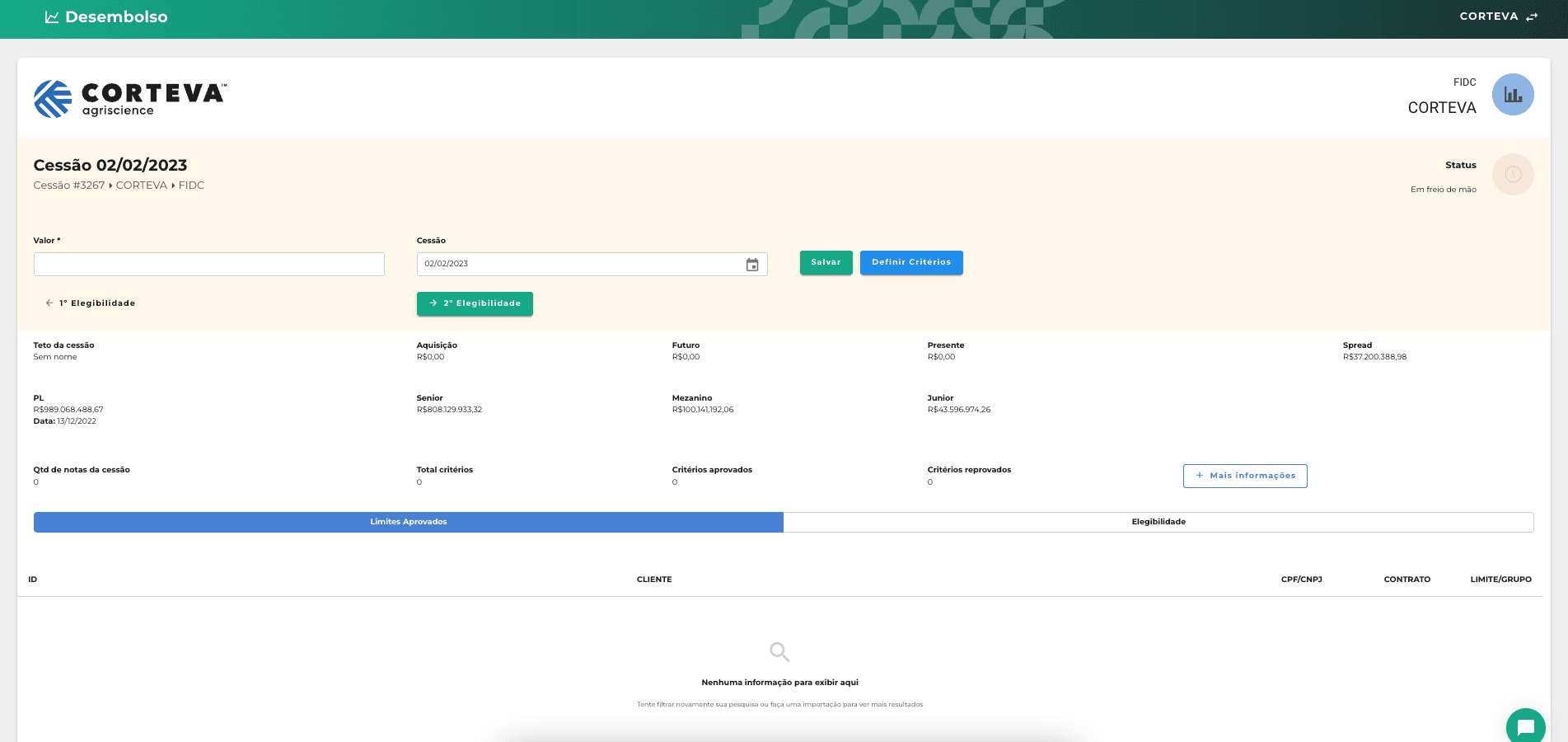Click the 'Critérios aprovados' label
1568x742 pixels.
coord(713,470)
